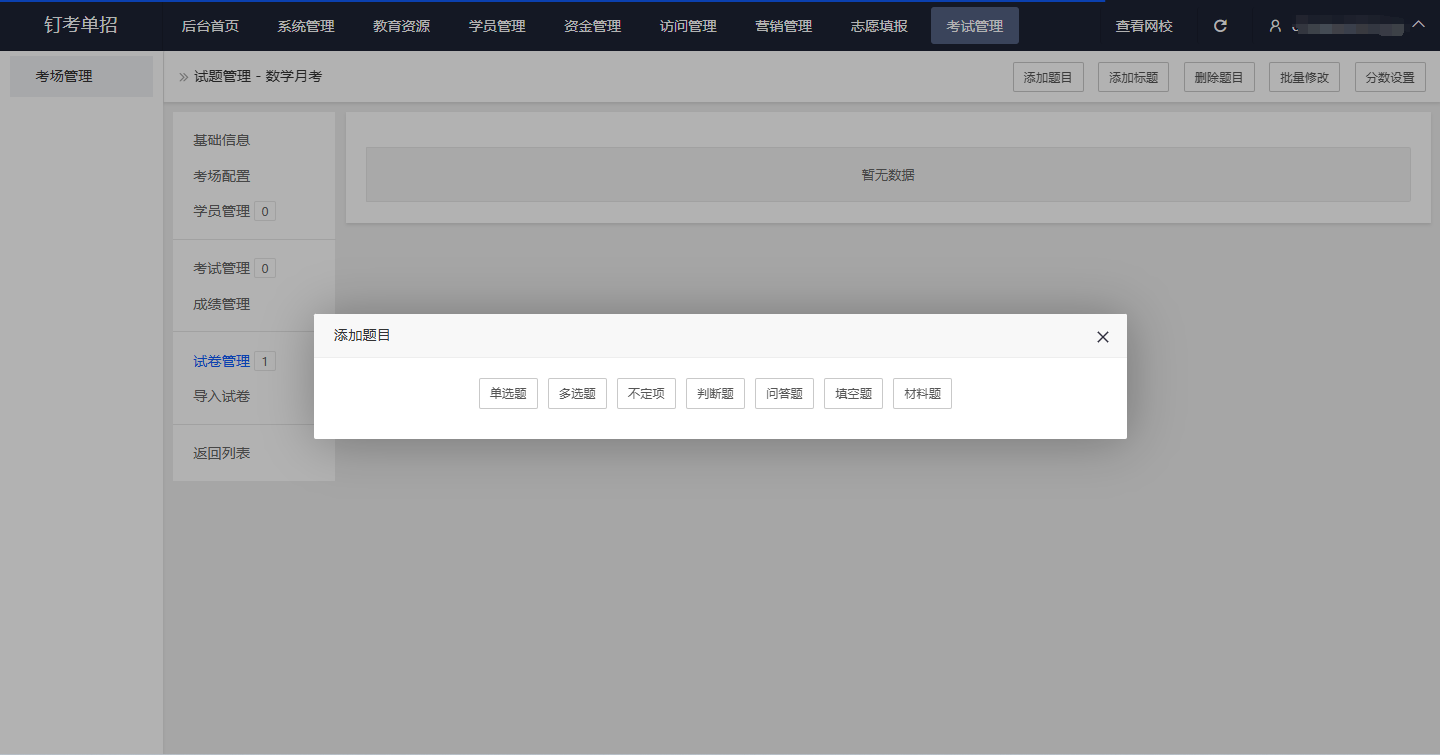This screenshot has width=1440, height=755.
Task: Pick 材料题 question type
Action: point(922,394)
